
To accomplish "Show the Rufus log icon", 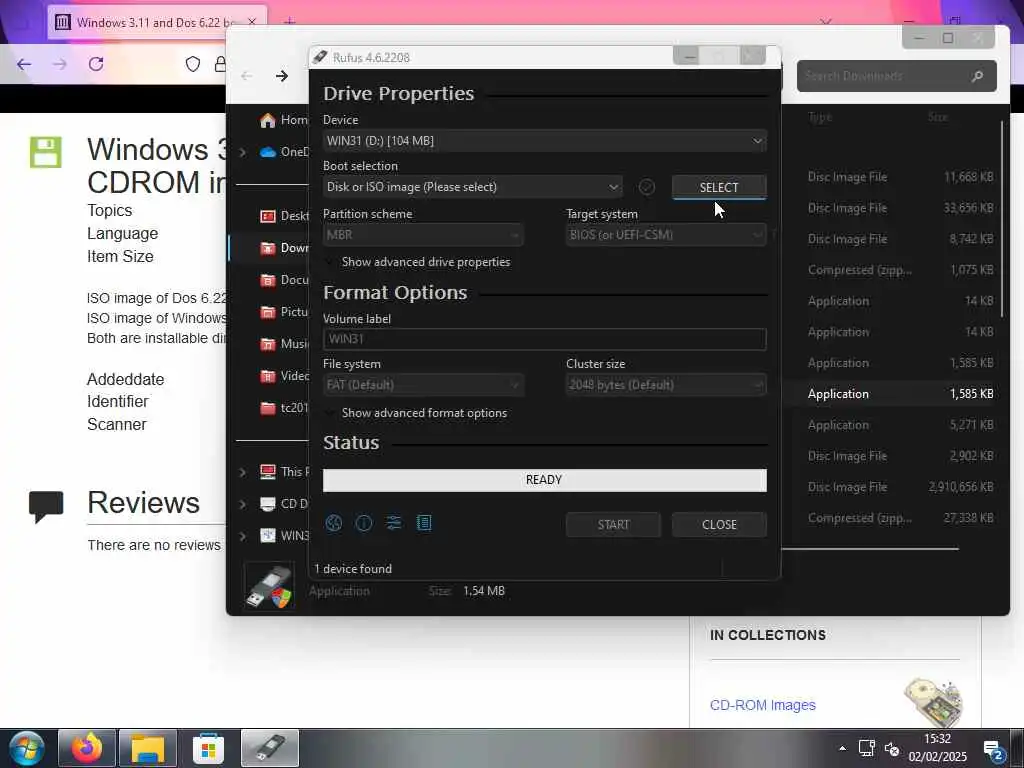I will tap(424, 523).
